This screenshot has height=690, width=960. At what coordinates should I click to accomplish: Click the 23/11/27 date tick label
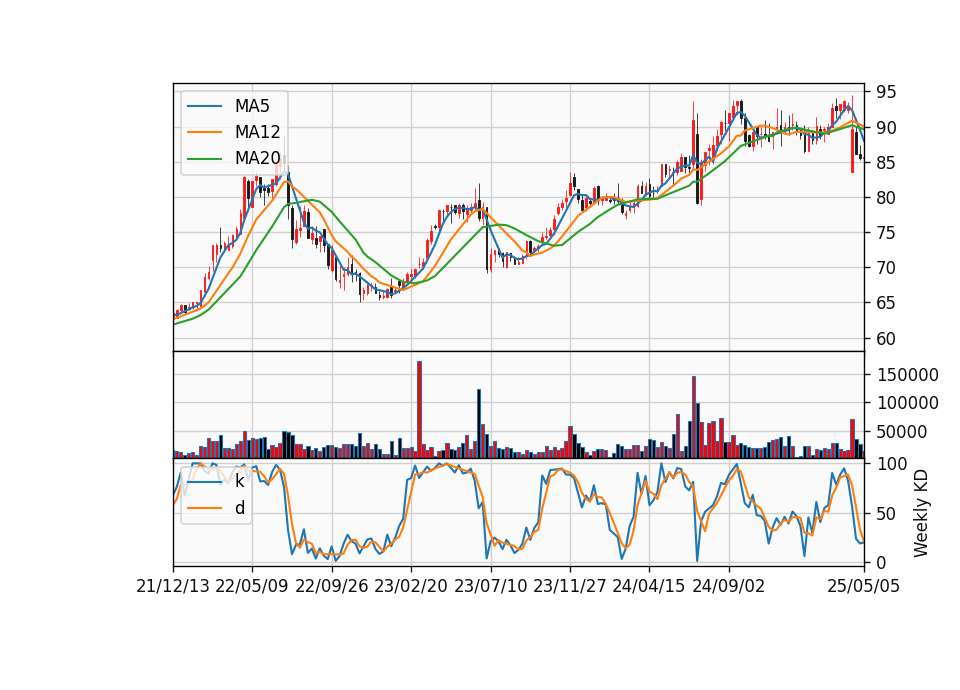point(570,586)
